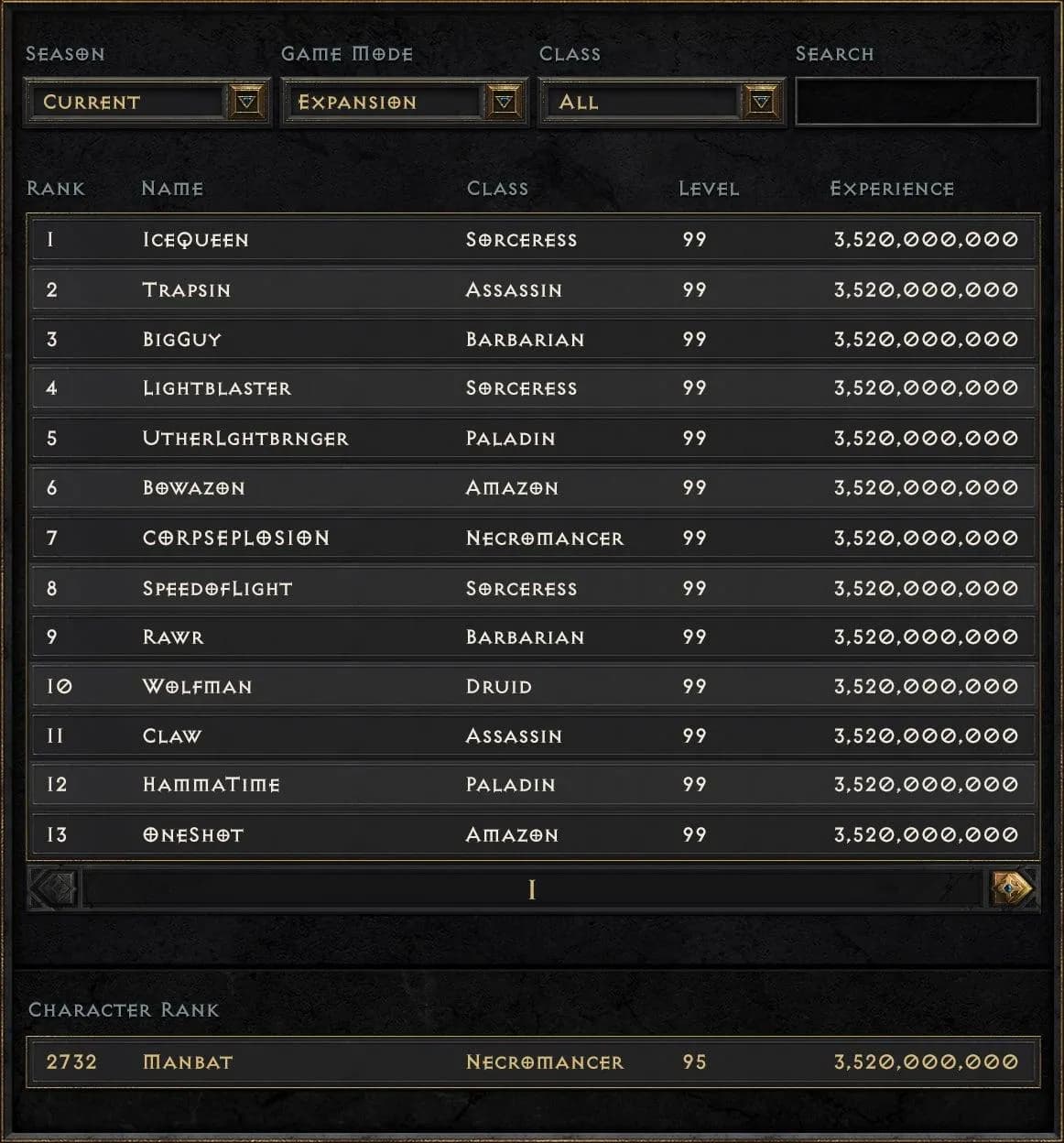This screenshot has width=1064, height=1143.
Task: Click the Manbat character rank row
Action: tap(531, 1062)
